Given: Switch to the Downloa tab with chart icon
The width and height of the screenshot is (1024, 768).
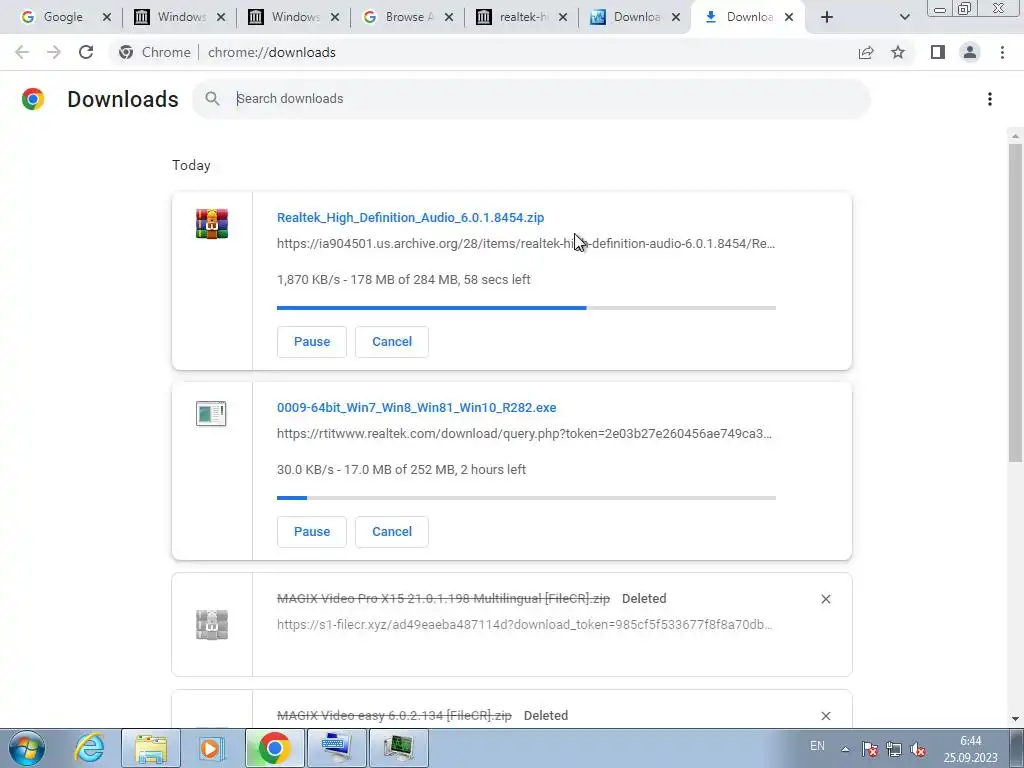Looking at the screenshot, I should pyautogui.click(x=633, y=17).
